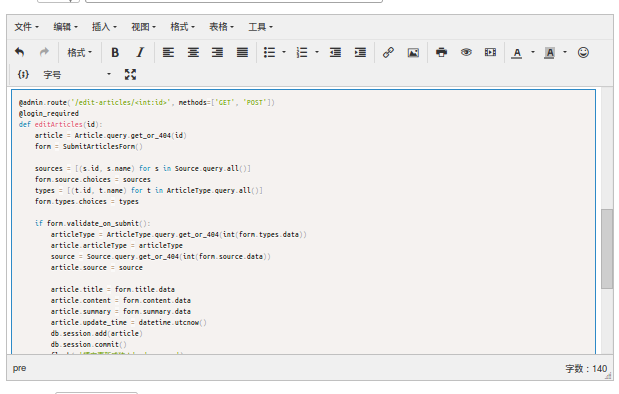Expand numbered list style arrow
The height and width of the screenshot is (394, 619).
317,52
